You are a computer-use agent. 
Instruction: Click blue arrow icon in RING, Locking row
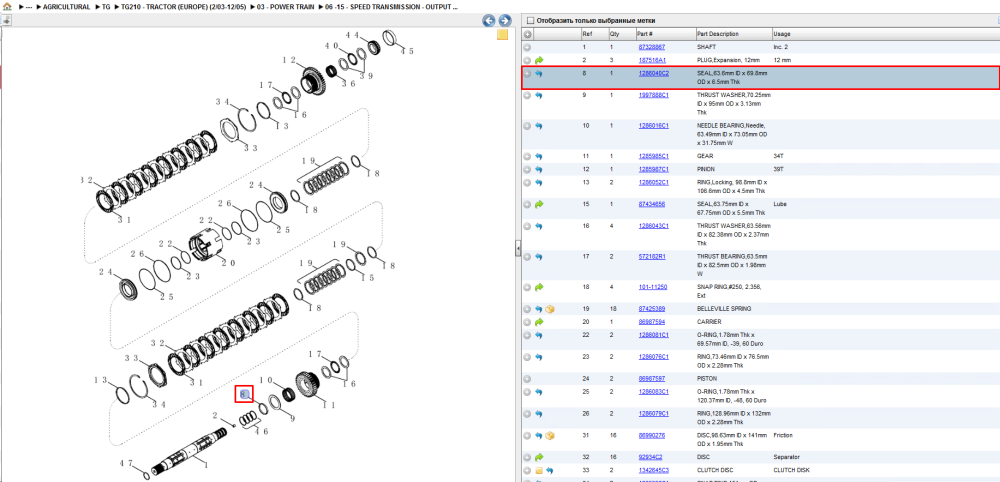point(538,183)
